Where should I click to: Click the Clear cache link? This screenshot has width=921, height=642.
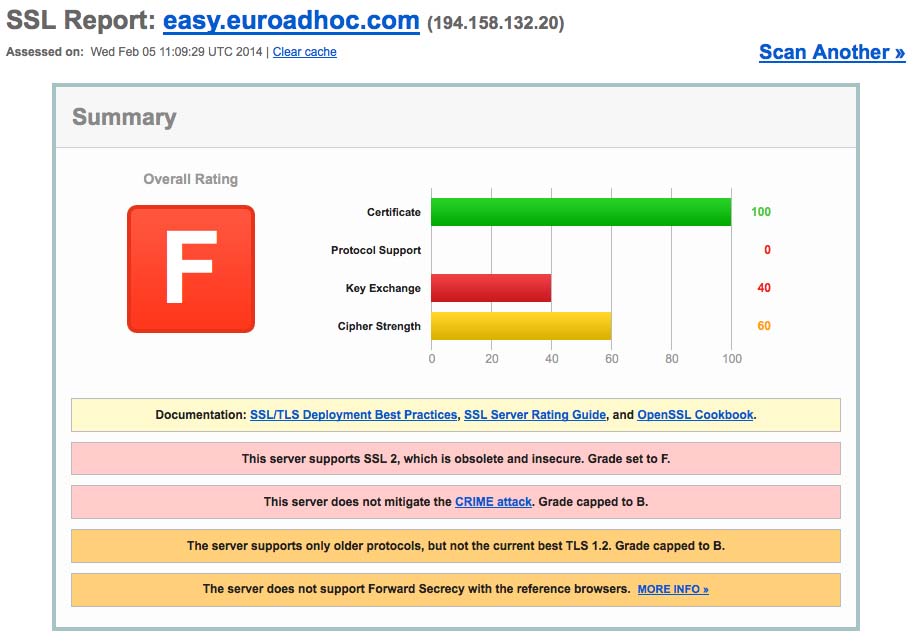click(304, 52)
